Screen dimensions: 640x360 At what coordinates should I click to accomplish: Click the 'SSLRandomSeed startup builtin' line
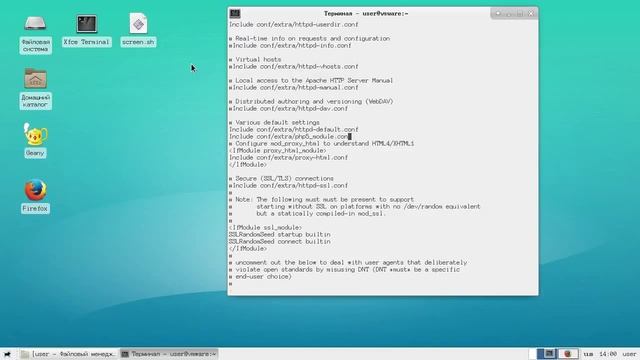[x=280, y=235]
